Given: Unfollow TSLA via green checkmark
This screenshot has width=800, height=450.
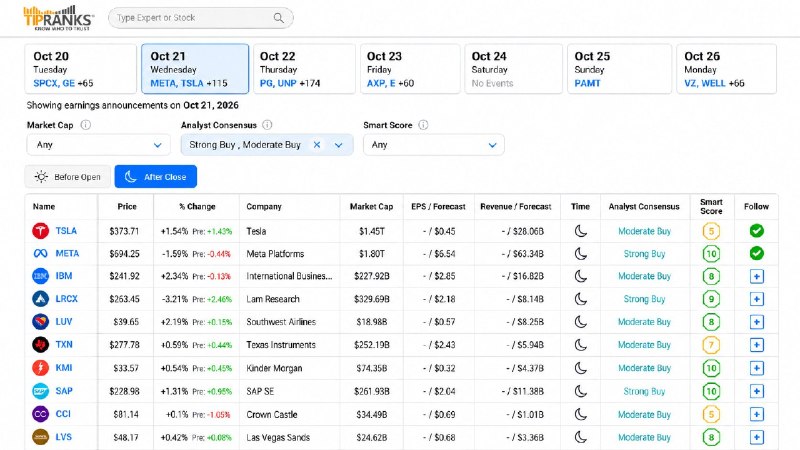Looking at the screenshot, I should (757, 231).
